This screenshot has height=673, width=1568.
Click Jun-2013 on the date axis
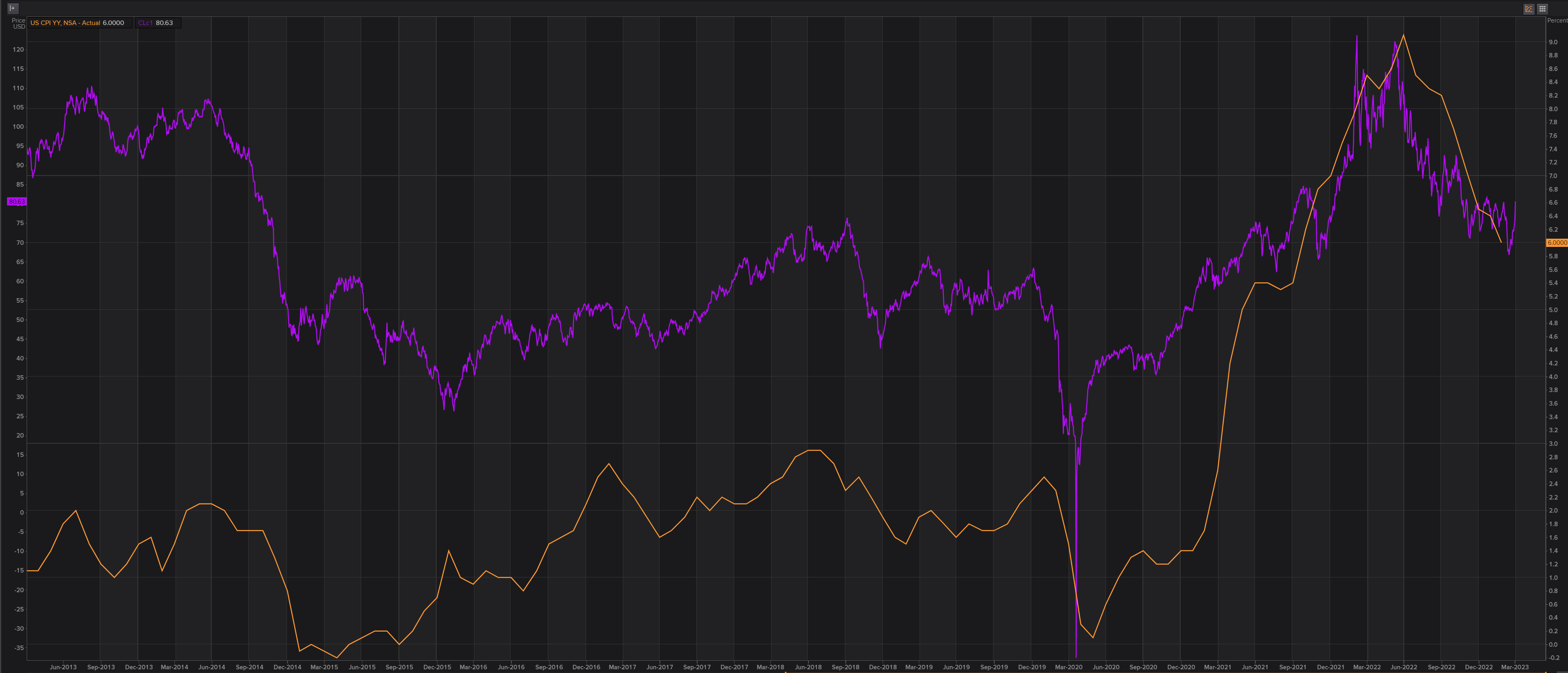coord(63,667)
